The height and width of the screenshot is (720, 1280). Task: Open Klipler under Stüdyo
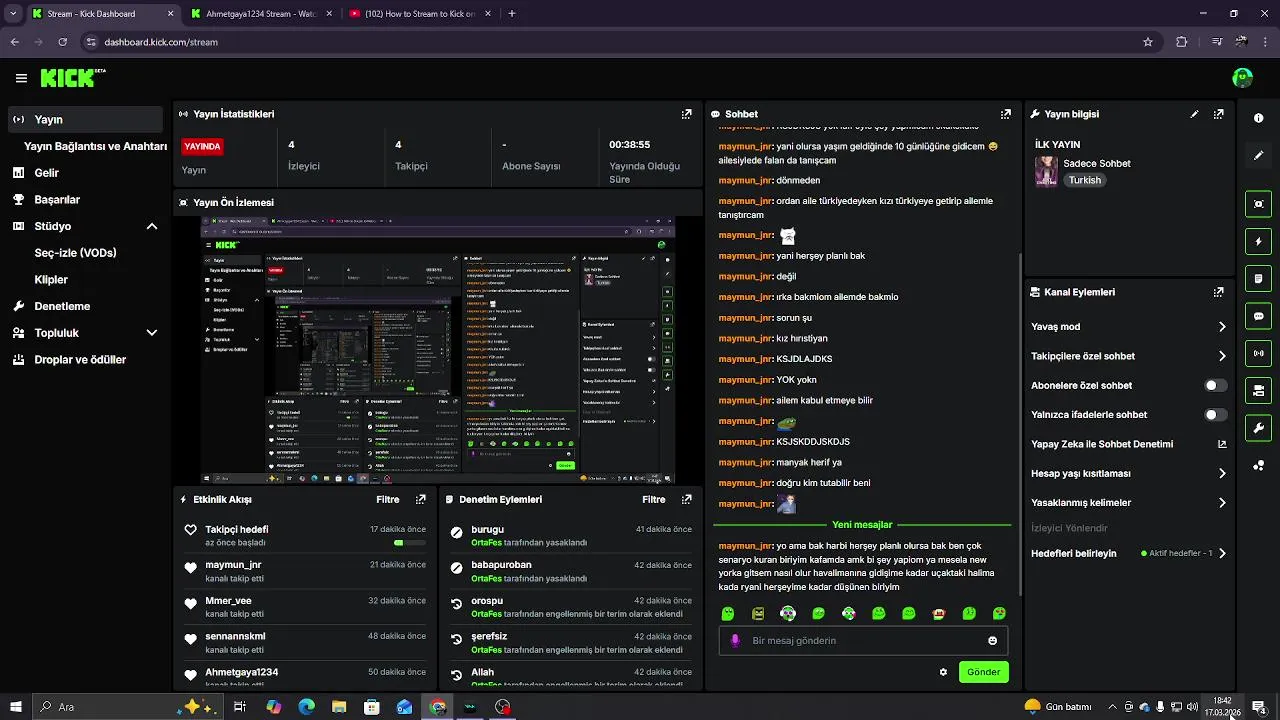click(x=51, y=280)
